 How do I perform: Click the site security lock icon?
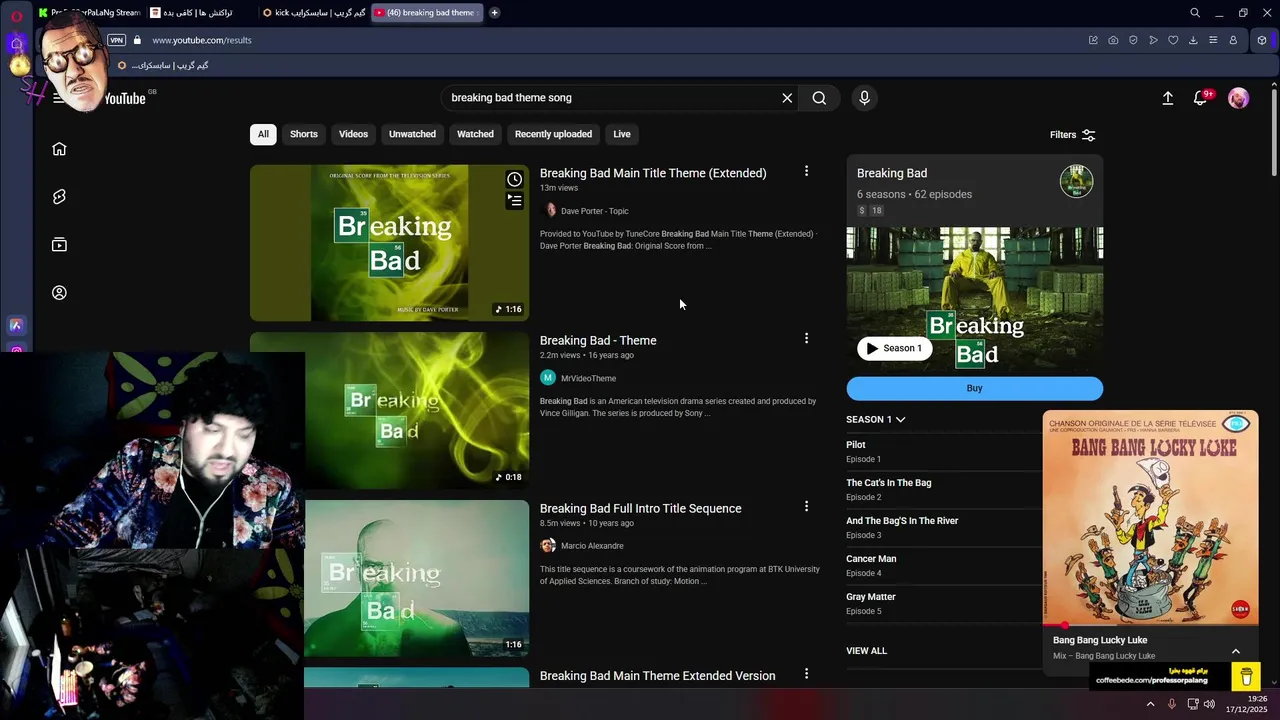[138, 40]
